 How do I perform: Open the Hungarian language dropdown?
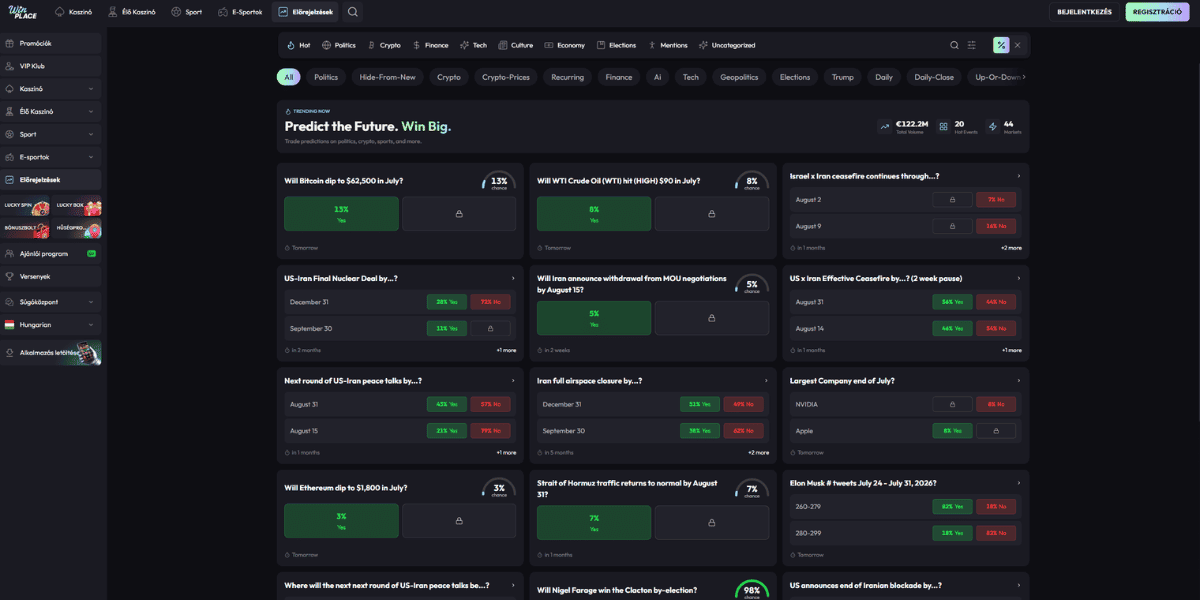(x=51, y=325)
